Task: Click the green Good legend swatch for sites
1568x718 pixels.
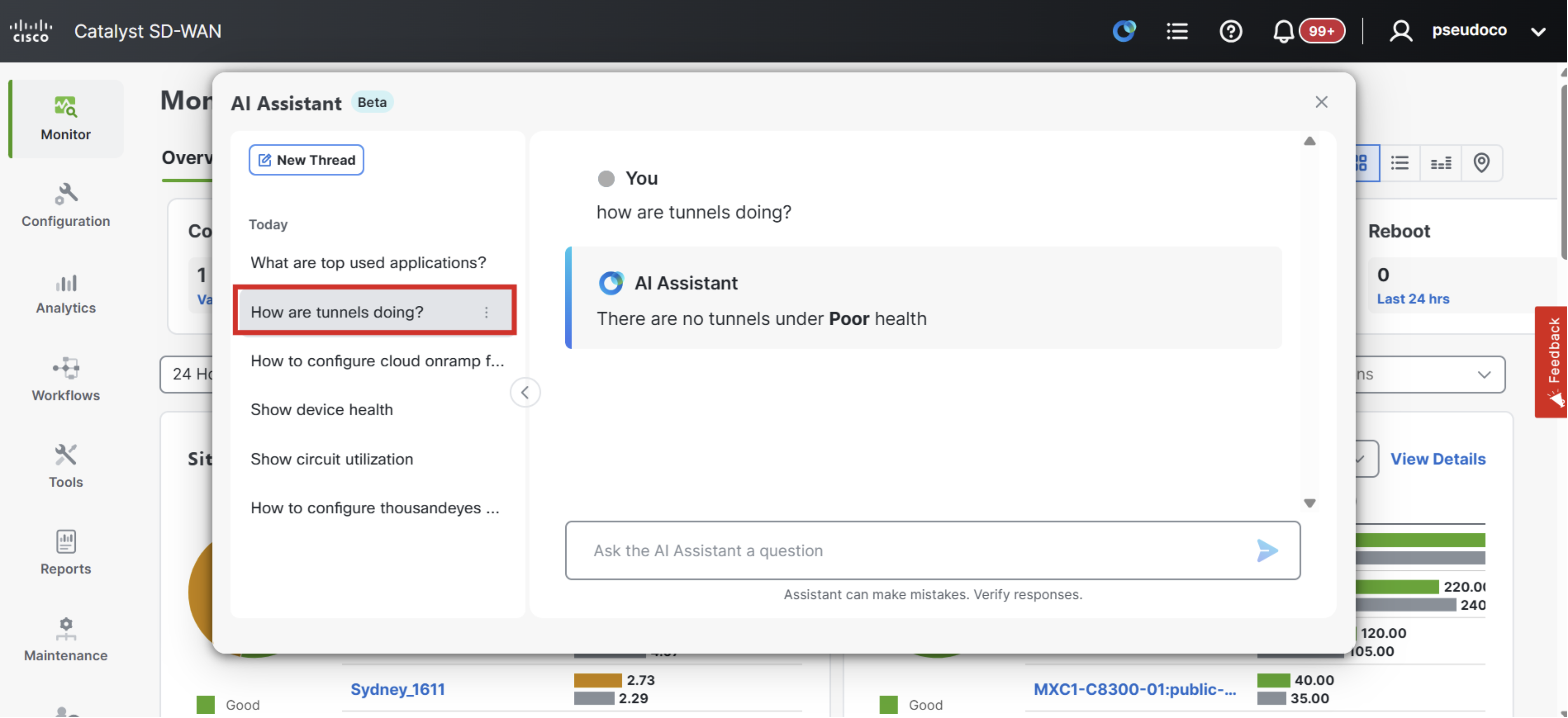Action: 206,704
